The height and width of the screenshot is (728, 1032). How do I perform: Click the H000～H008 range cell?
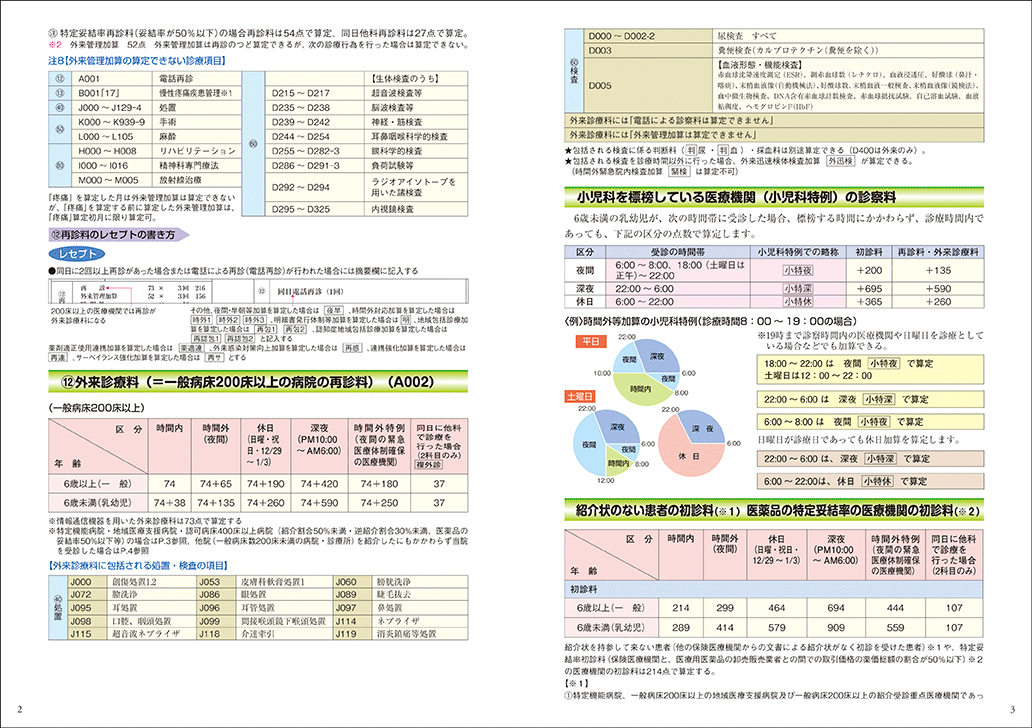(112, 151)
